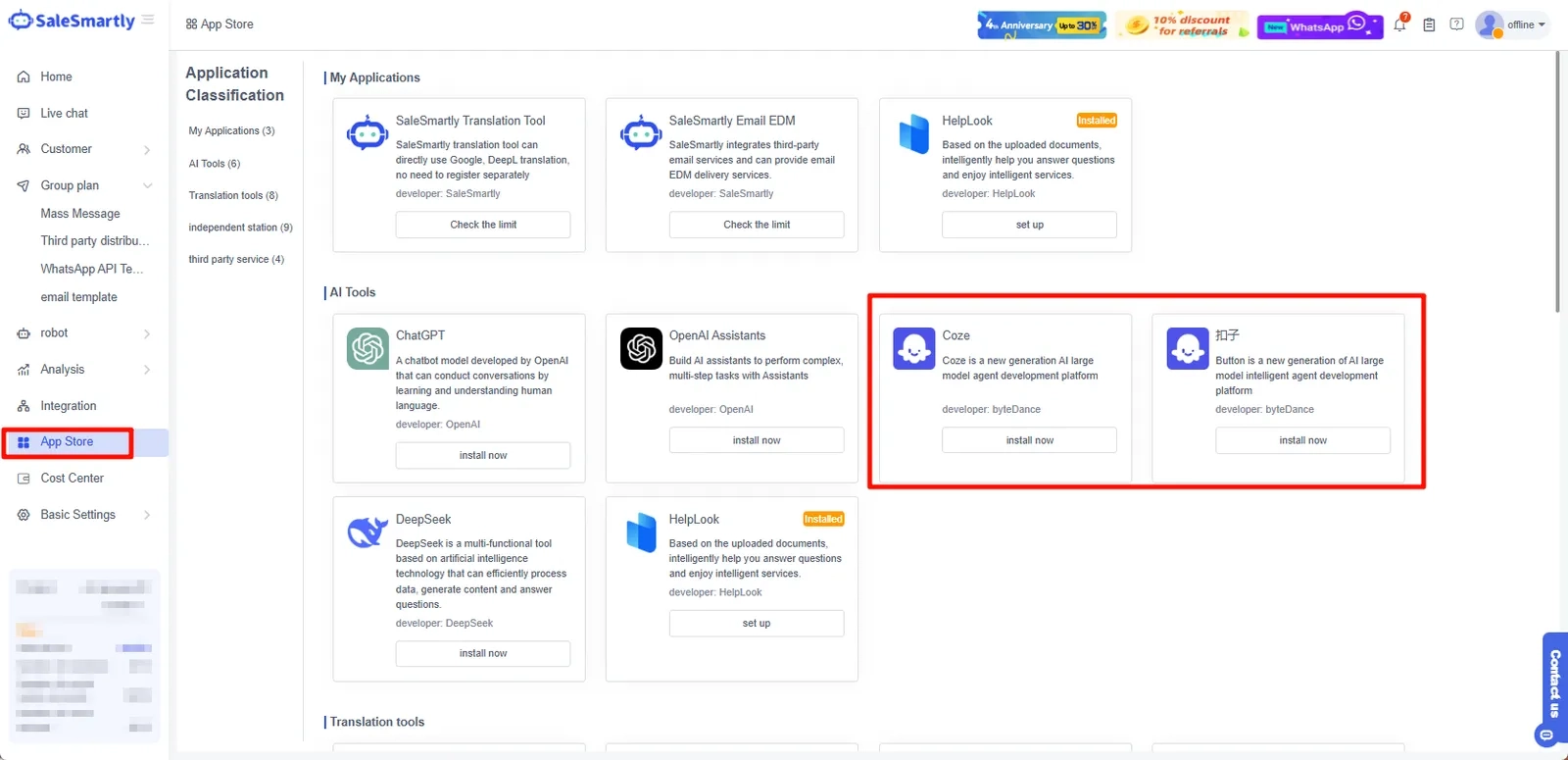Open Third party distribution menu item

[x=95, y=241]
